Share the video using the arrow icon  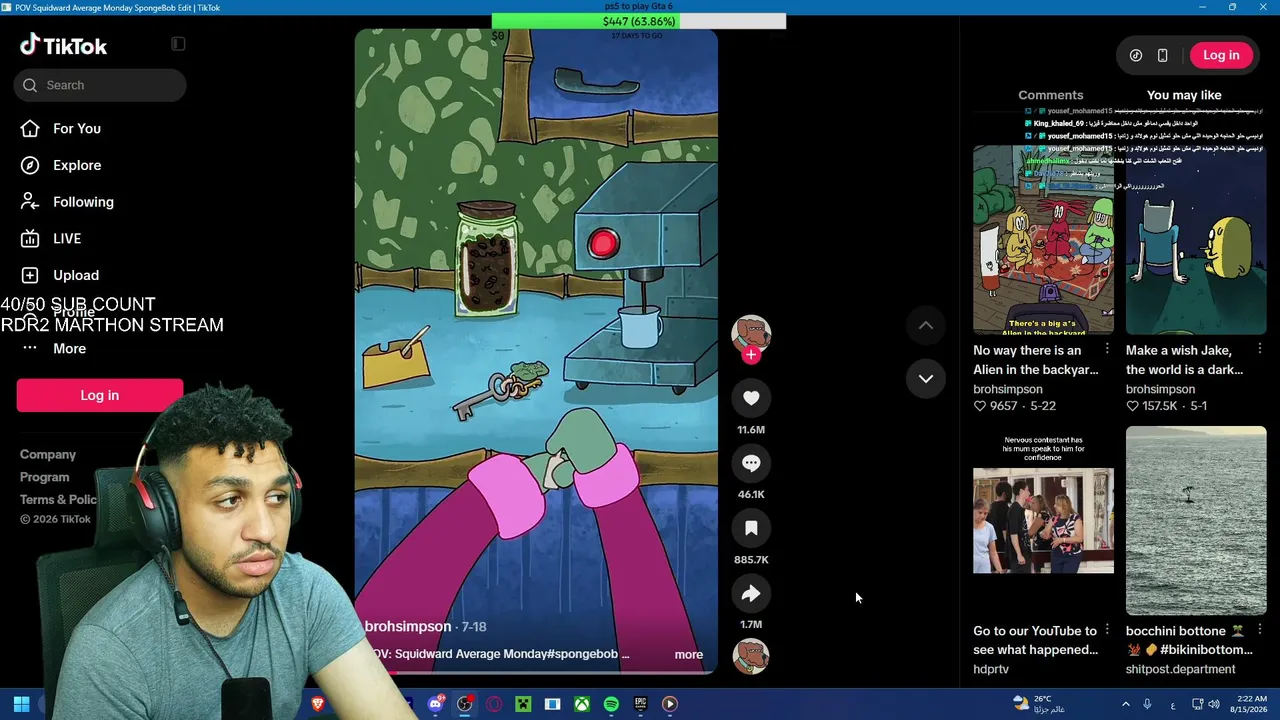point(751,594)
